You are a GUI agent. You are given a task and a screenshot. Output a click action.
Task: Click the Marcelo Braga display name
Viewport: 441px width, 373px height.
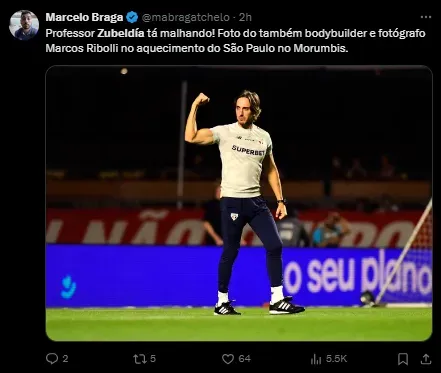[x=84, y=17]
